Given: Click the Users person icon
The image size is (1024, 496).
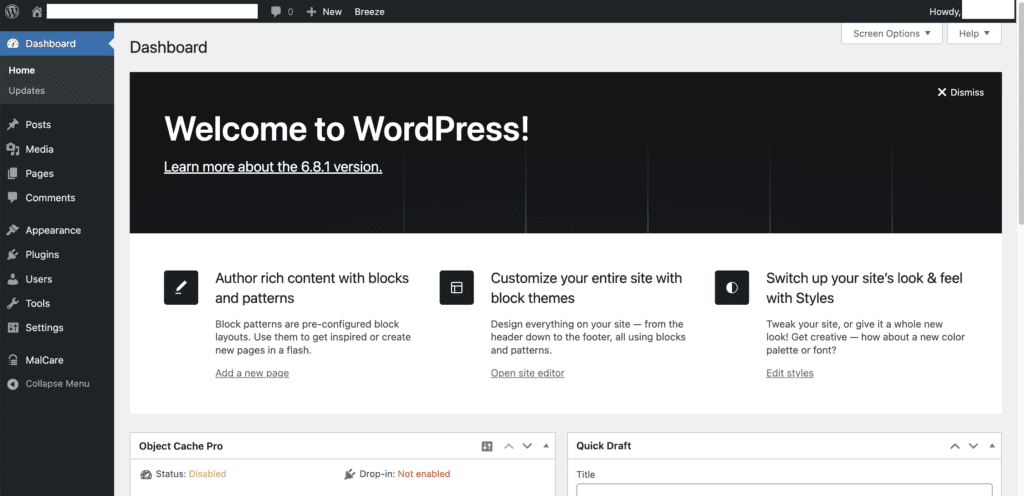Looking at the screenshot, I should pyautogui.click(x=12, y=279).
